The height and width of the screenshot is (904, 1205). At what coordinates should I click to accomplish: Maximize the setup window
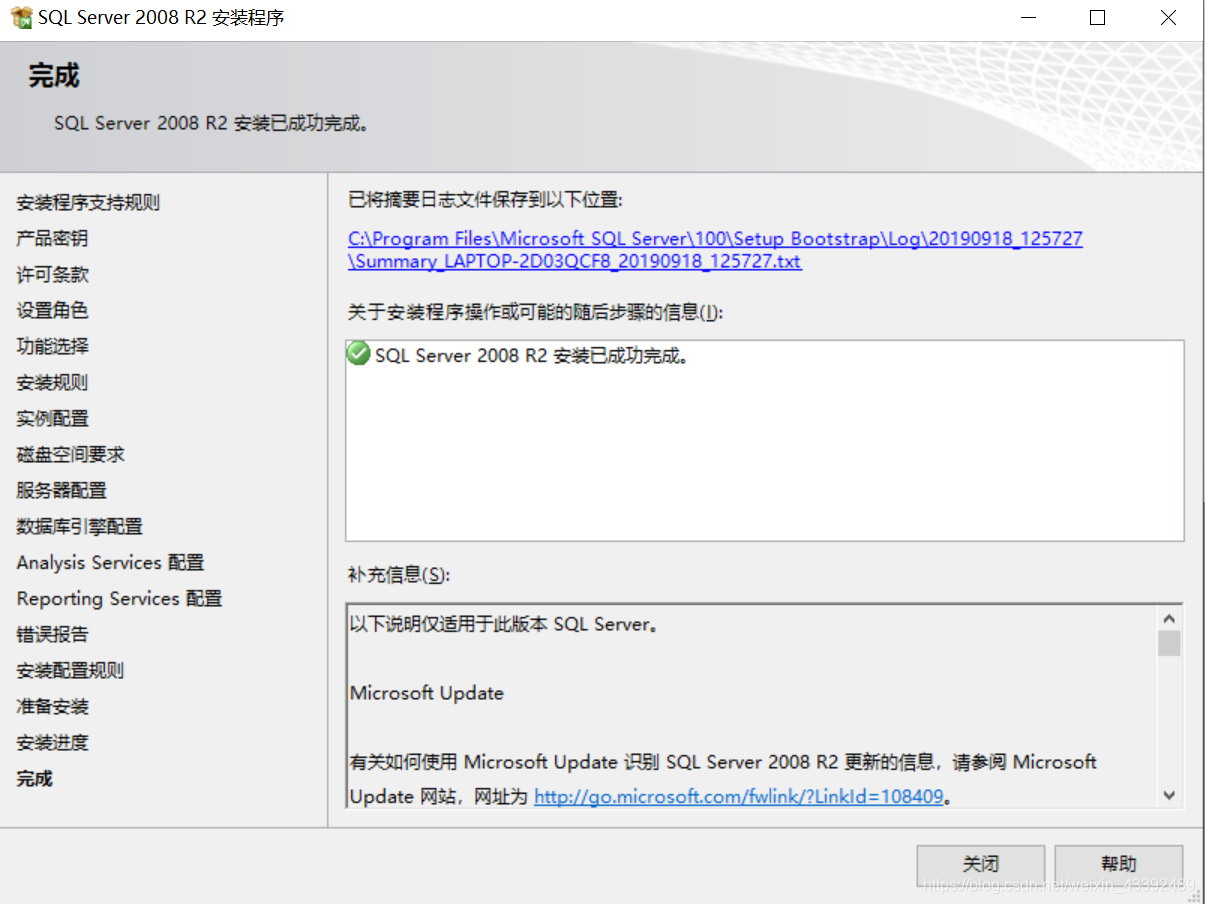1097,17
